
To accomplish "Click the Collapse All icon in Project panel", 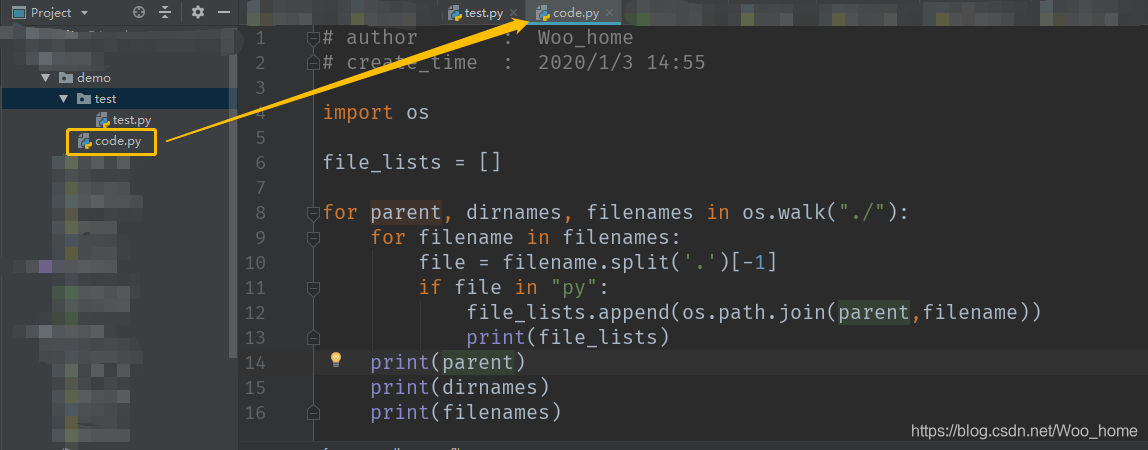I will pyautogui.click(x=165, y=12).
